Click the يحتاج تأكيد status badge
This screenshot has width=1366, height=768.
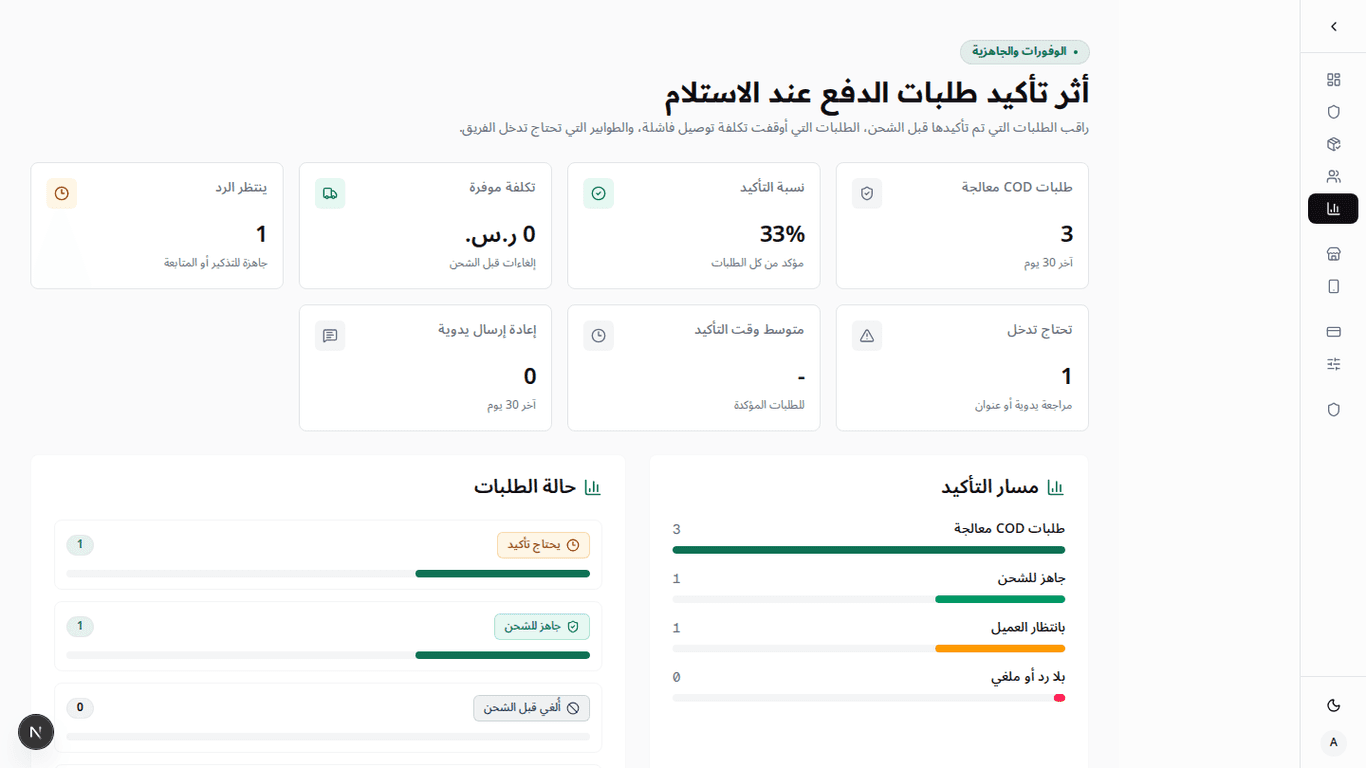point(543,545)
